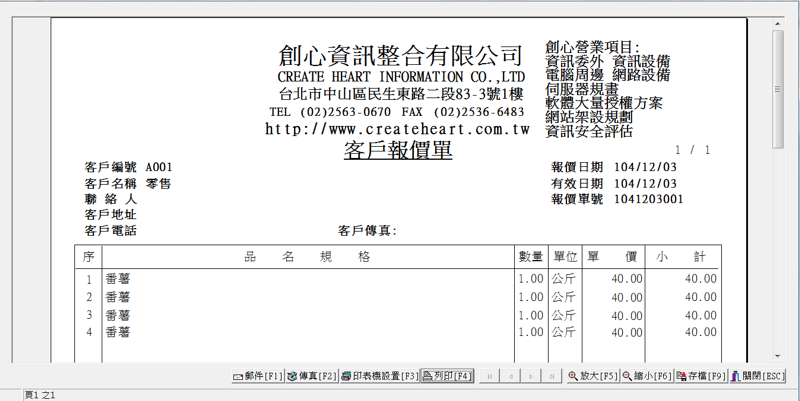Click the 客戶傳真: label

pyautogui.click(x=367, y=231)
